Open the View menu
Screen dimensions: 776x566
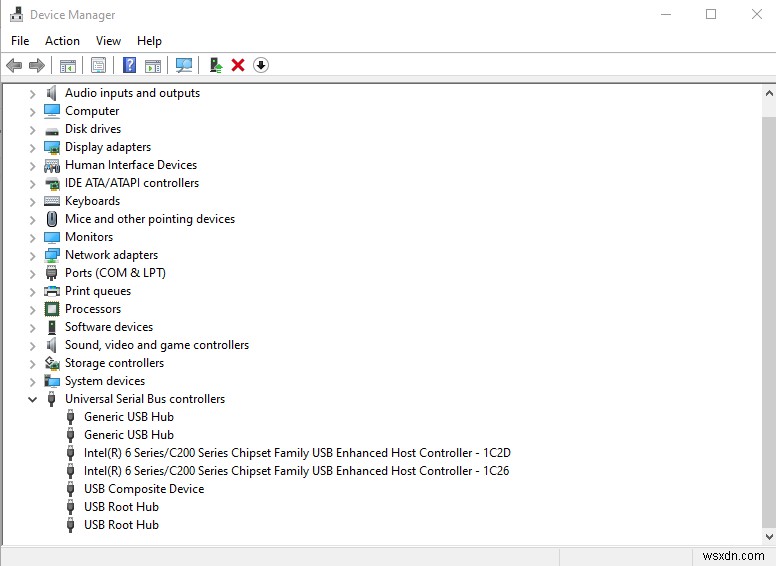108,41
